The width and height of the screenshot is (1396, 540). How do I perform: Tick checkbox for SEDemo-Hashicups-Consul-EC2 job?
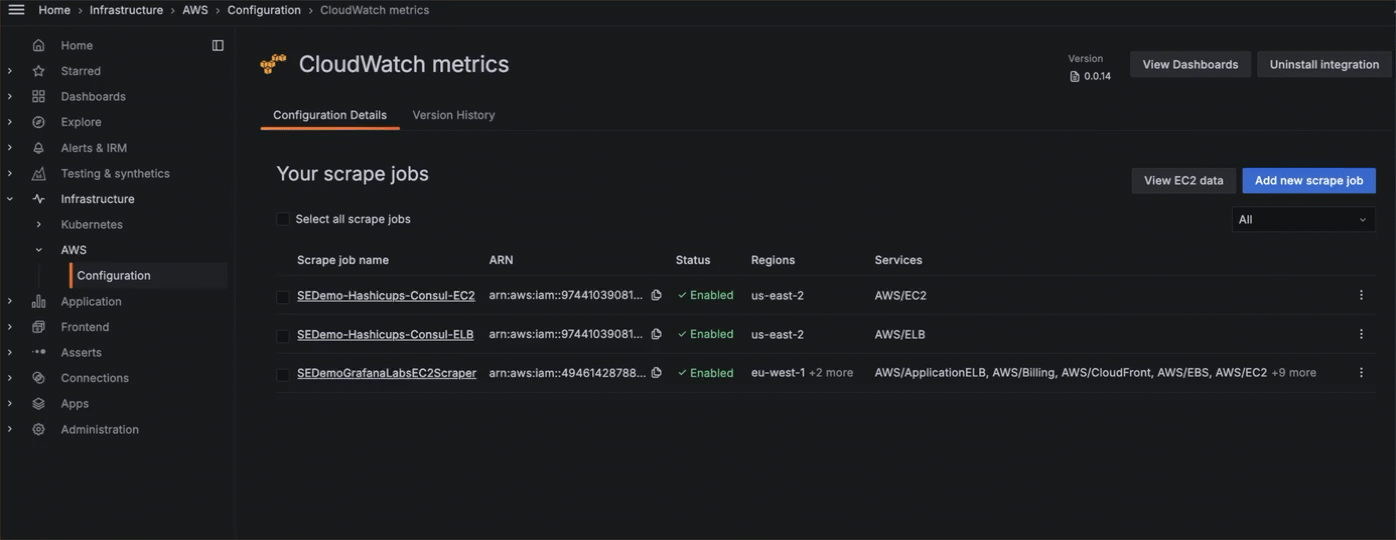pyautogui.click(x=283, y=297)
